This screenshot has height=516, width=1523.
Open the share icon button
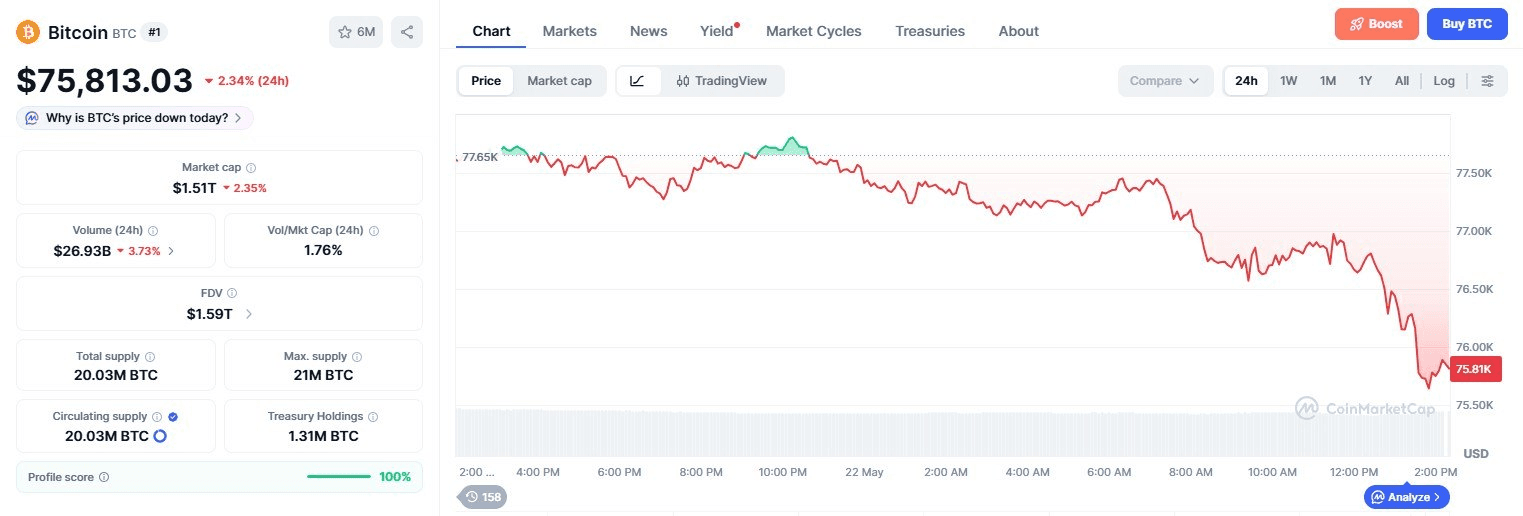pos(407,32)
